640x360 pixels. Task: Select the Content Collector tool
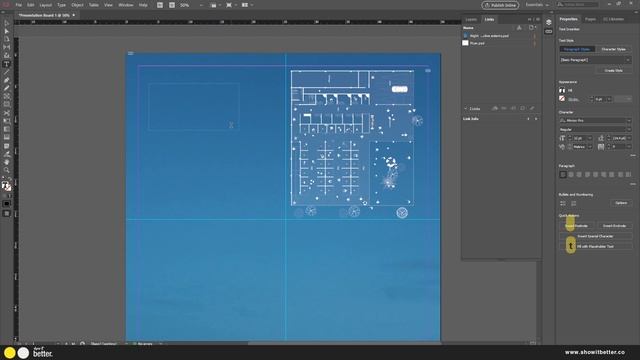(x=7, y=56)
